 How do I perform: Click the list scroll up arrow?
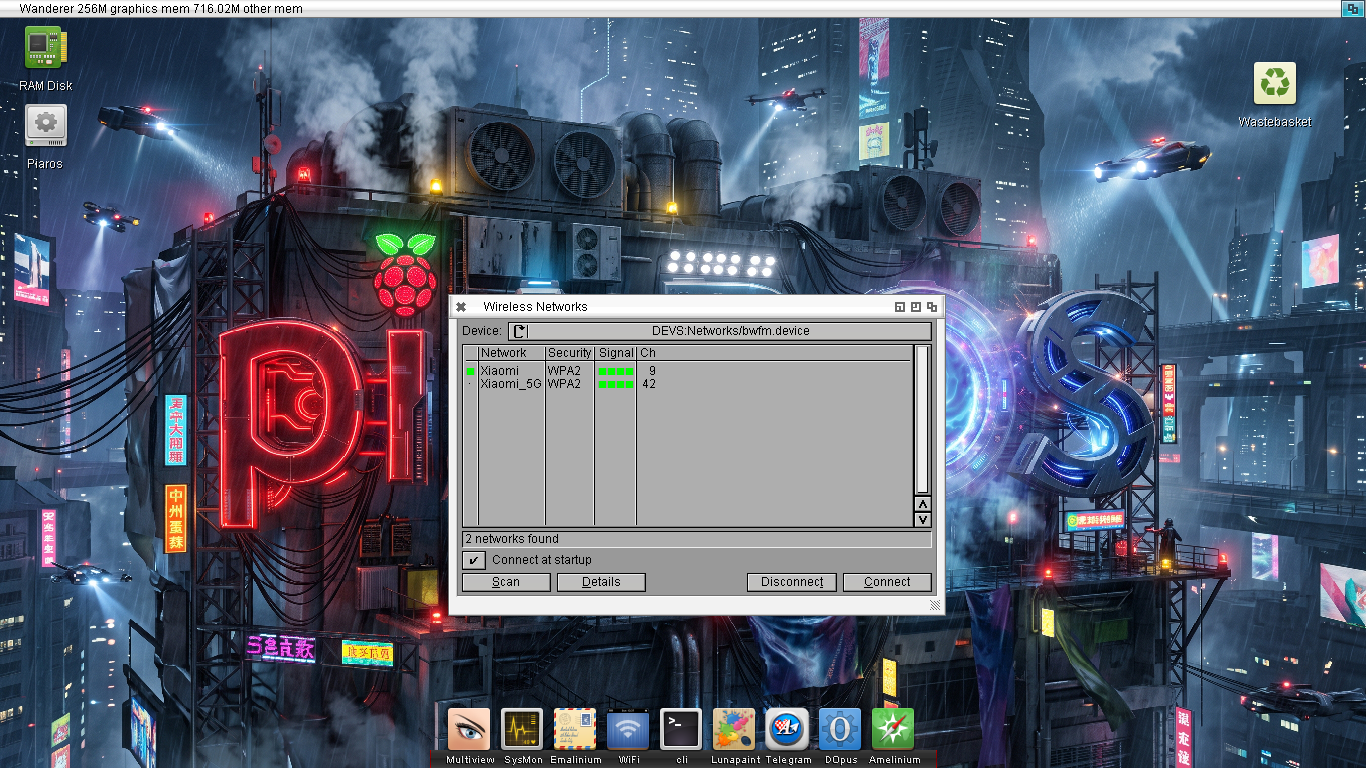coord(923,504)
